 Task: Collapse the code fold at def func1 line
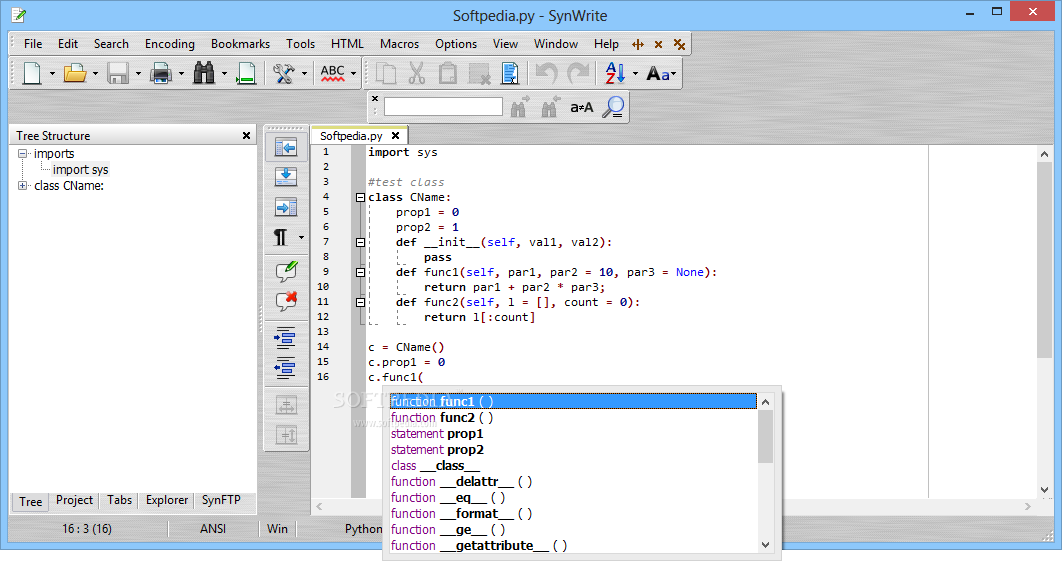(360, 272)
